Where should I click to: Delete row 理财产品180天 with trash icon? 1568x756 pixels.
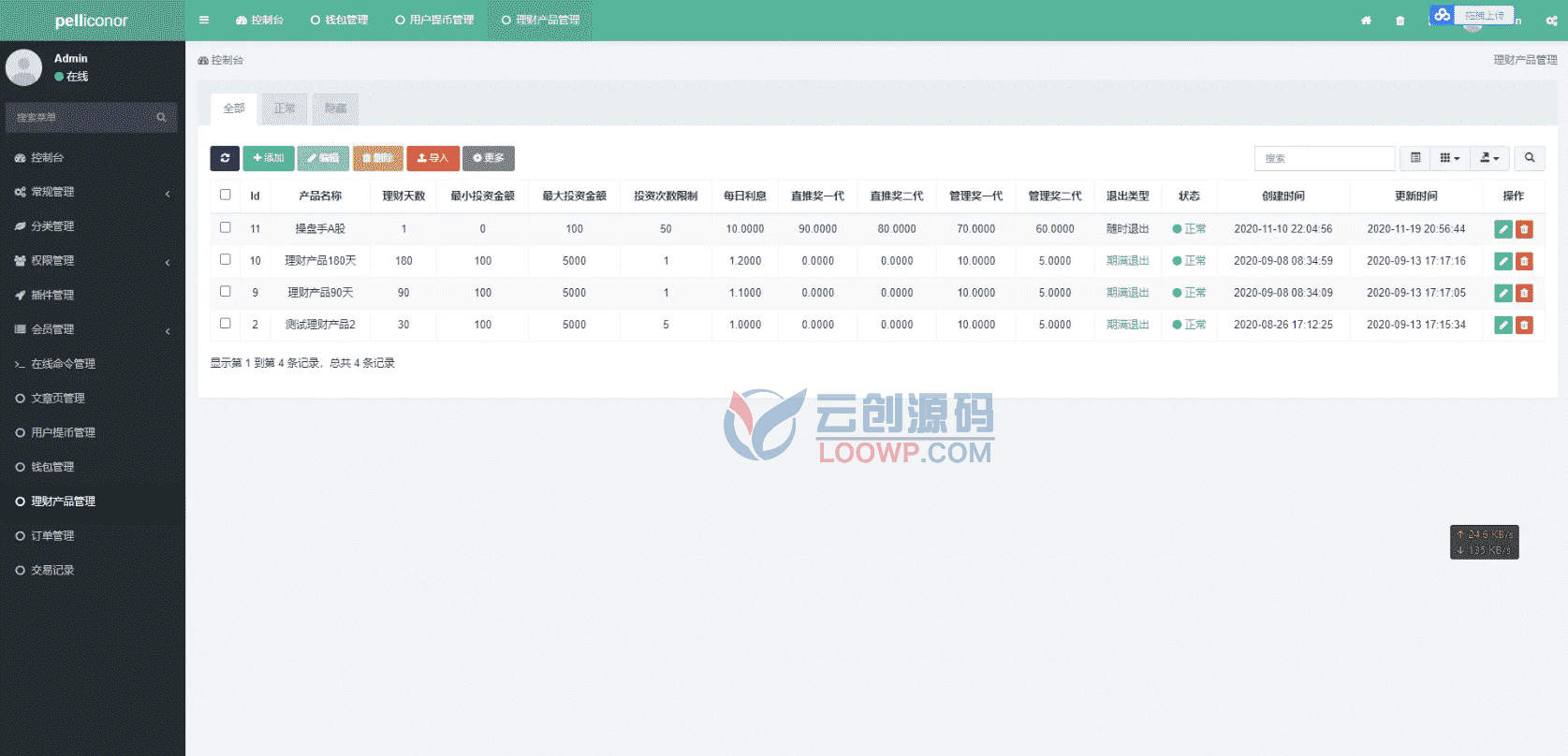[x=1524, y=261]
